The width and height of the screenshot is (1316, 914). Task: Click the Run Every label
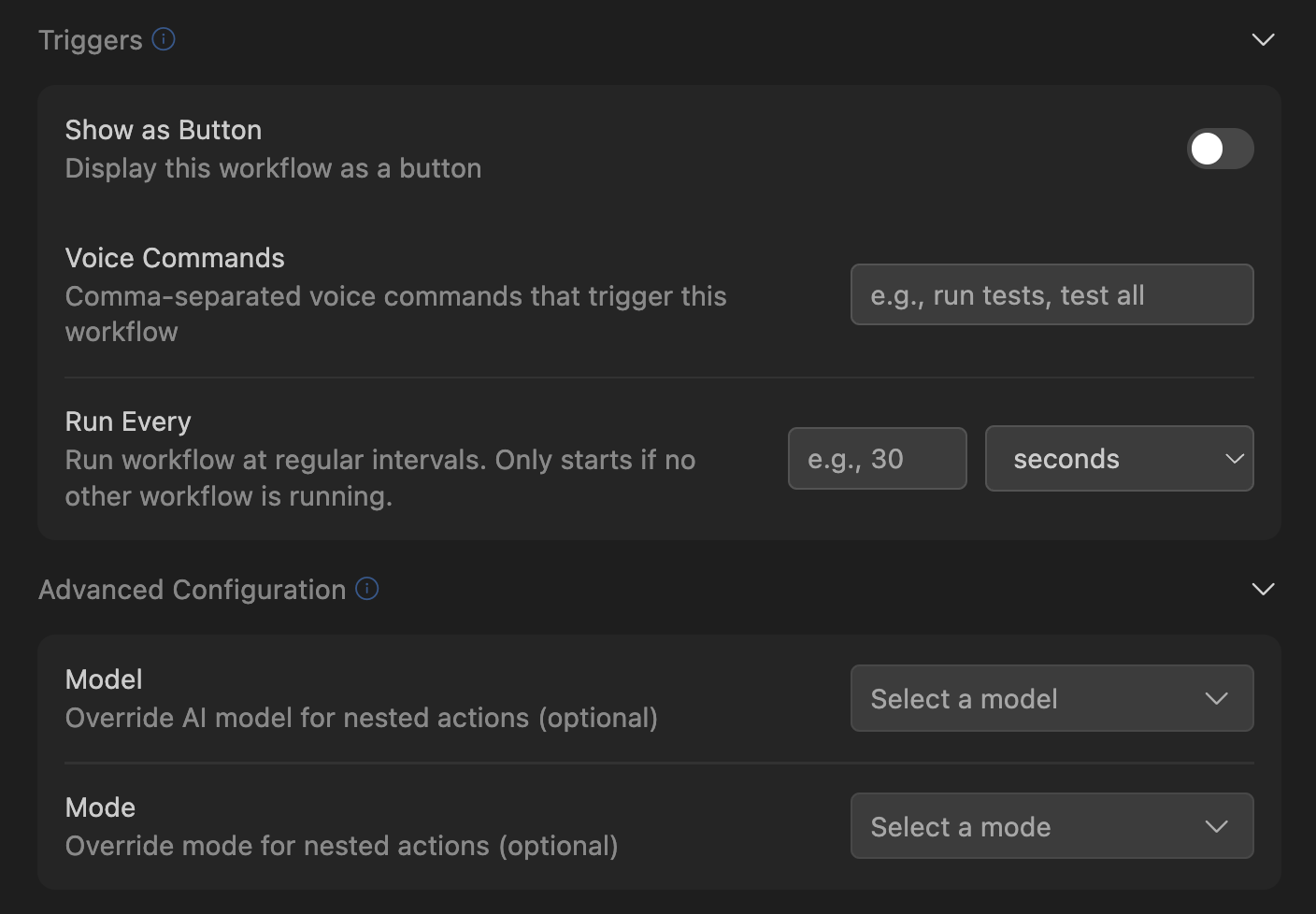pyautogui.click(x=128, y=421)
